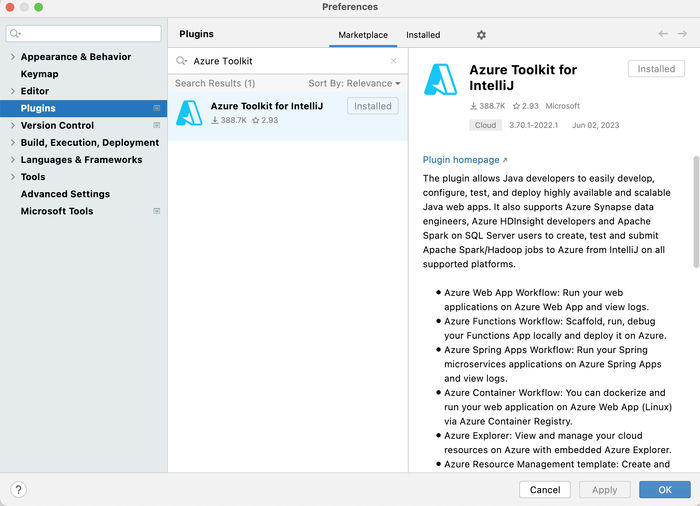Switch to the Marketplace tab
Viewport: 700px width, 506px height.
(x=363, y=35)
